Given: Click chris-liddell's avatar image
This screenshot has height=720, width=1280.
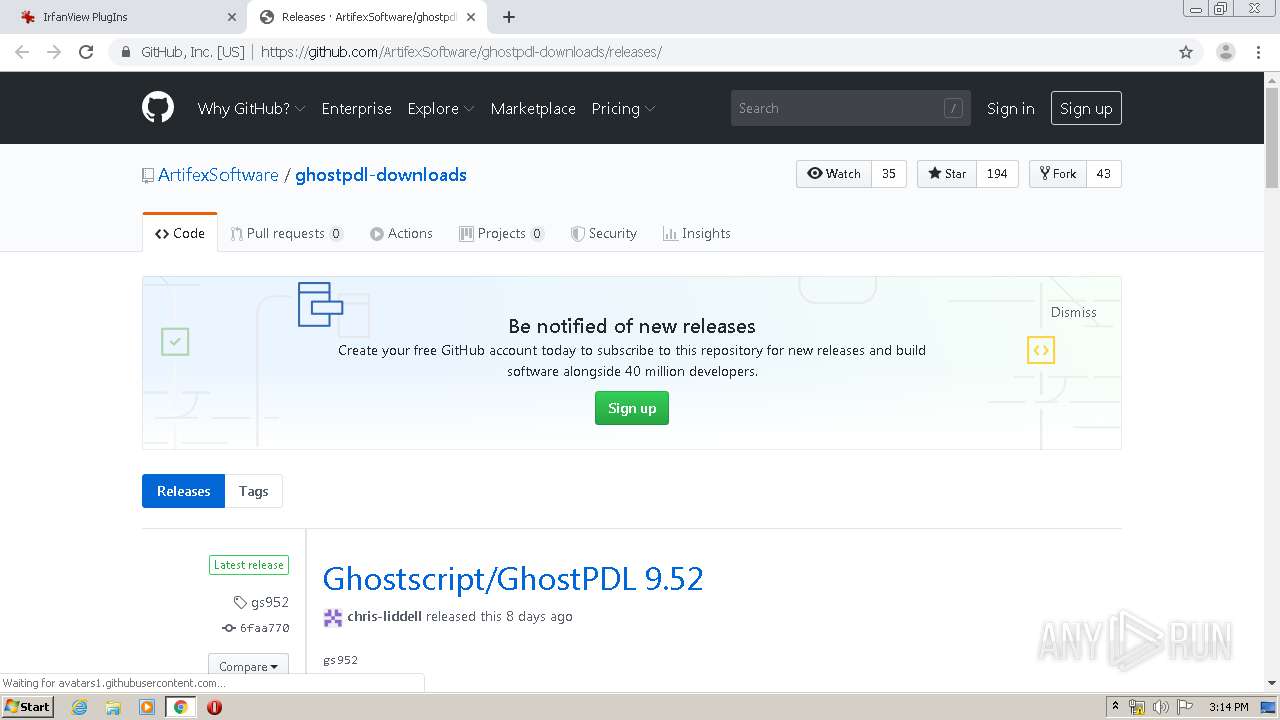Looking at the screenshot, I should pyautogui.click(x=333, y=617).
